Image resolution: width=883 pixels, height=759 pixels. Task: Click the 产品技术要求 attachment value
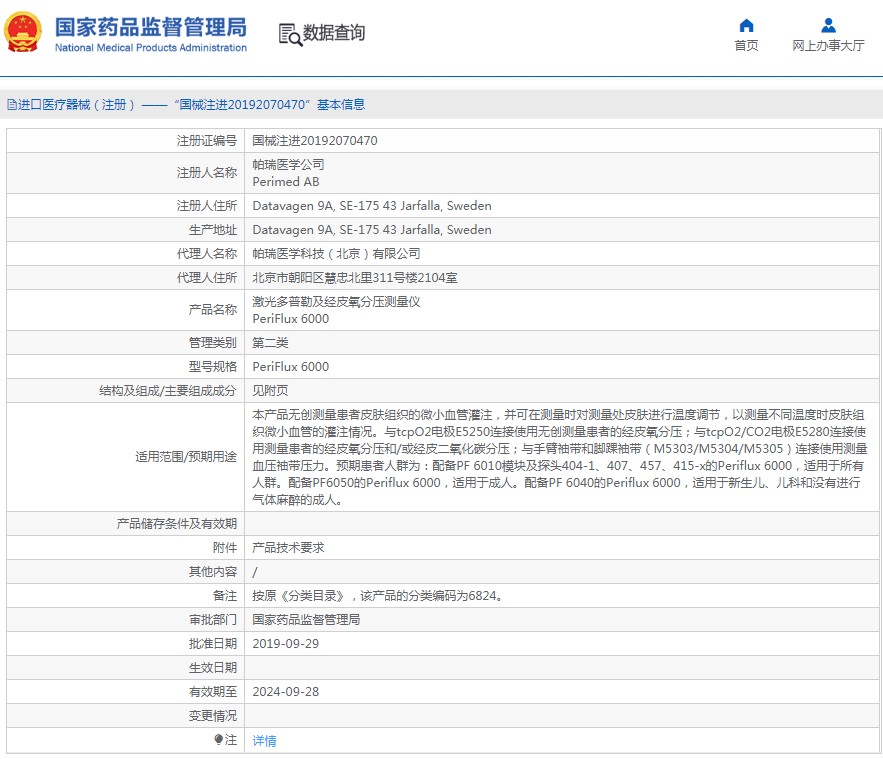[288, 548]
